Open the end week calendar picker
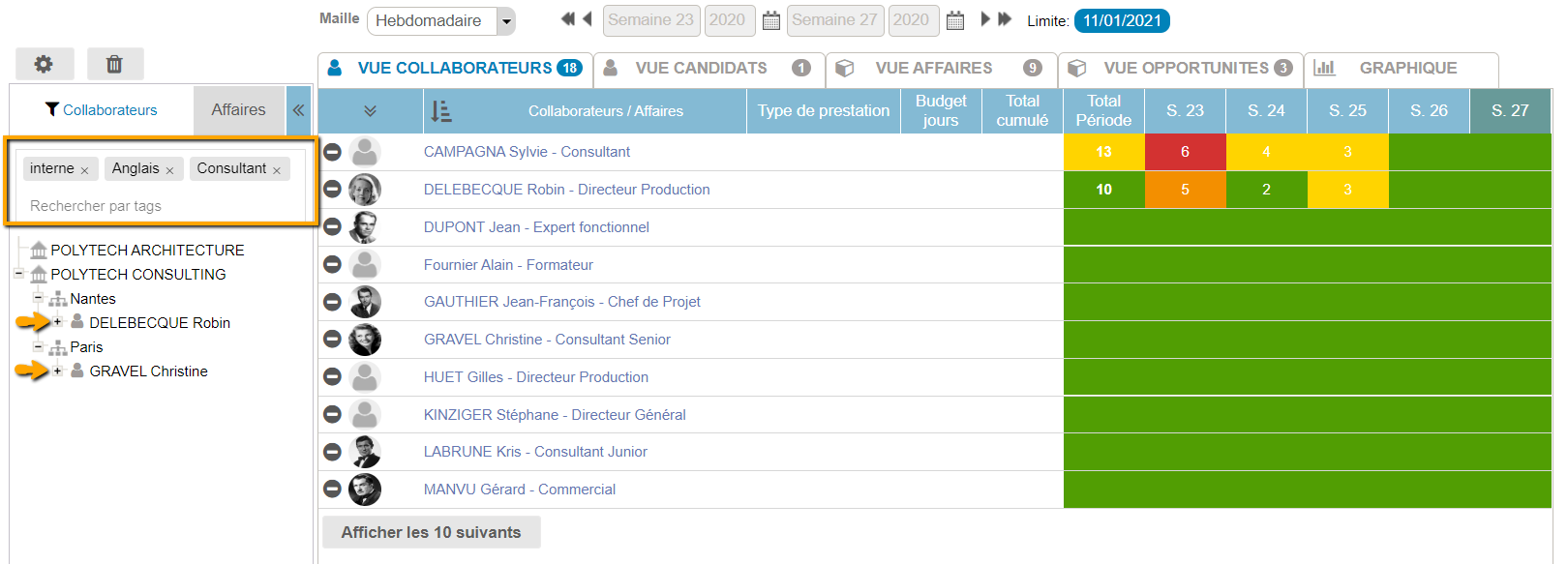The image size is (1568, 564). coord(955,20)
